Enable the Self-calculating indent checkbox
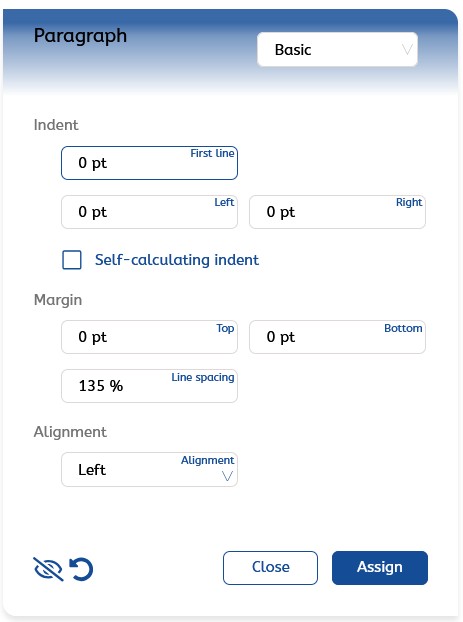The image size is (463, 622). coord(72,260)
